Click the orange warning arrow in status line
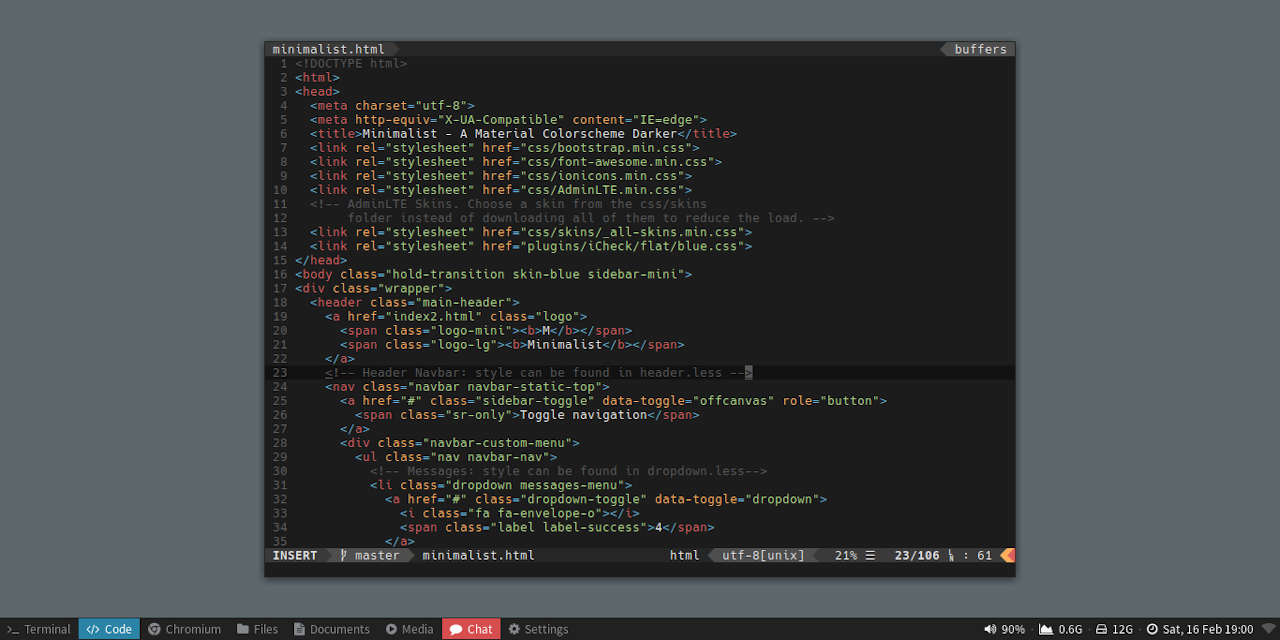1280x640 pixels. [1007, 555]
